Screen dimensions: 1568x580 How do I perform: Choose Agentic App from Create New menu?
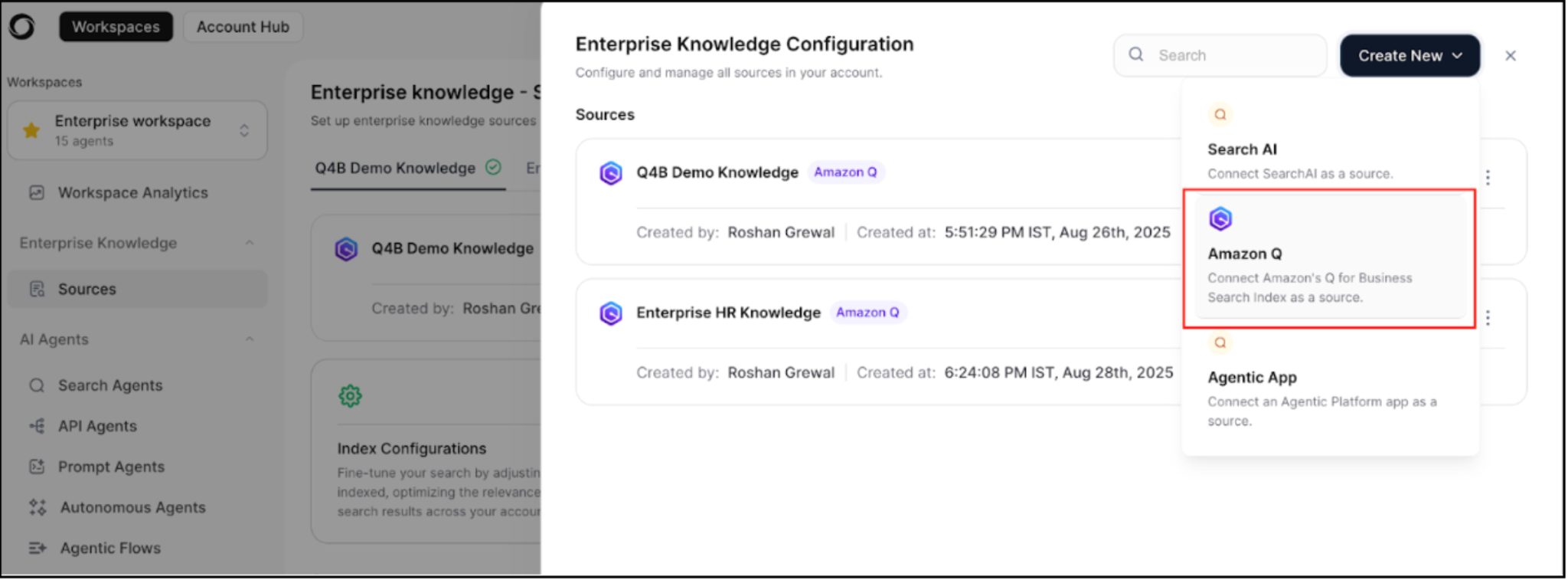(x=1330, y=382)
